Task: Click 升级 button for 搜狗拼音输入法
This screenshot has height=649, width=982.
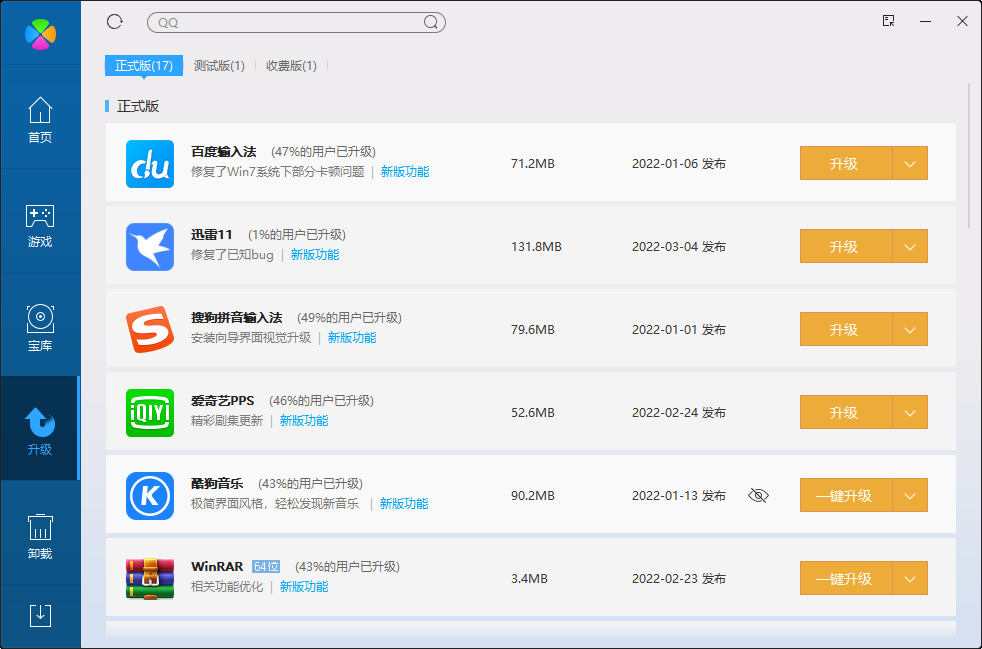Action: point(845,330)
